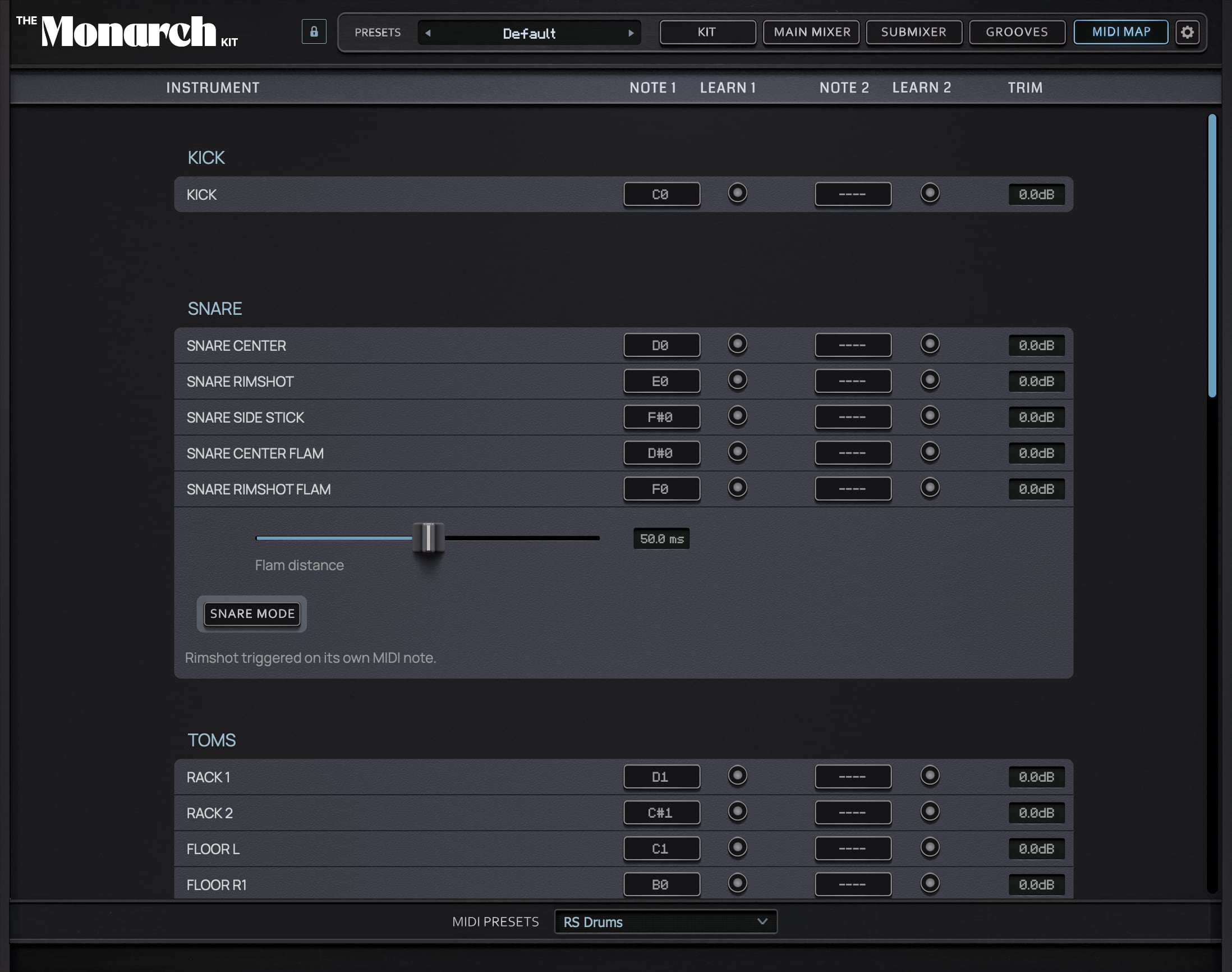Enable Learn 1 for KICK
Image resolution: width=1232 pixels, height=972 pixels.
click(x=737, y=193)
